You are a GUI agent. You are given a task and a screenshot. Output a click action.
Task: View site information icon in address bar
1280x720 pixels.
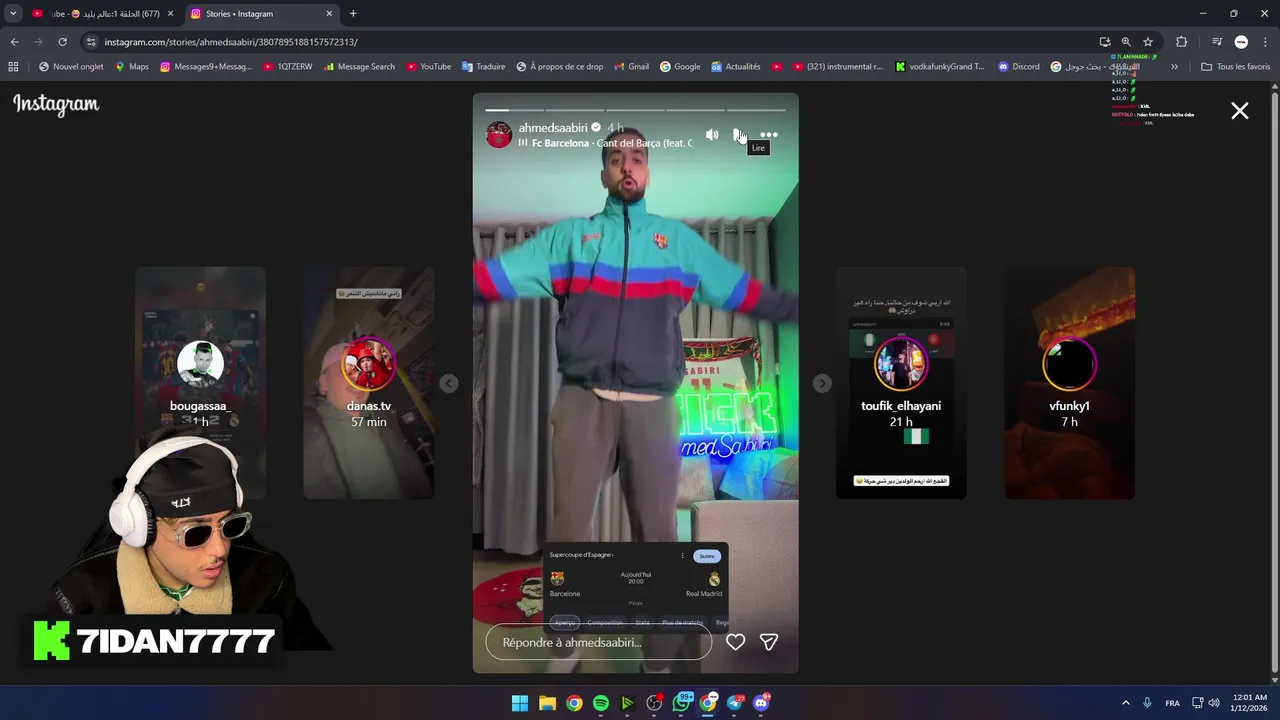[x=91, y=42]
